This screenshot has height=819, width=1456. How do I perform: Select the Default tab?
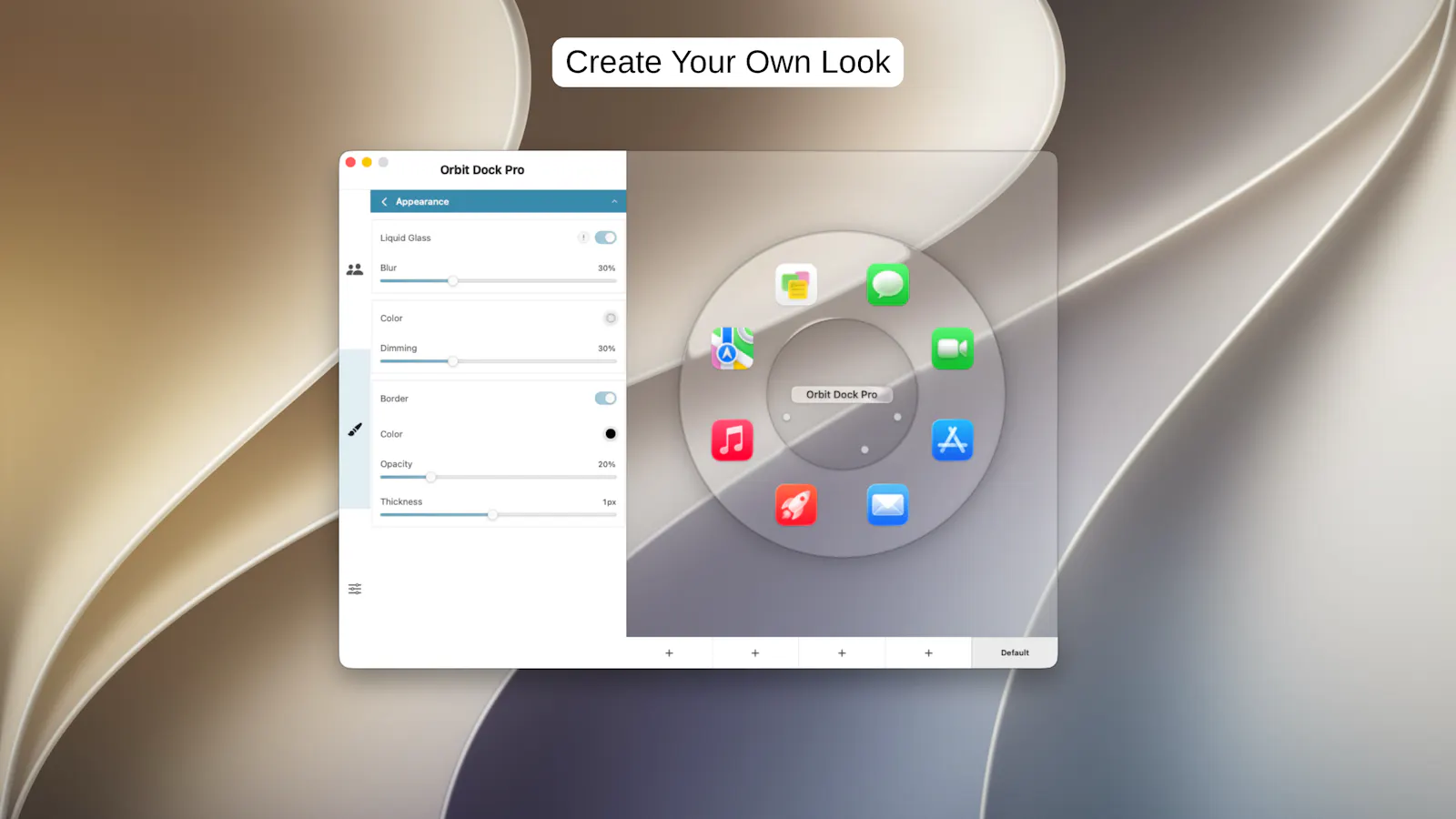(x=1015, y=653)
